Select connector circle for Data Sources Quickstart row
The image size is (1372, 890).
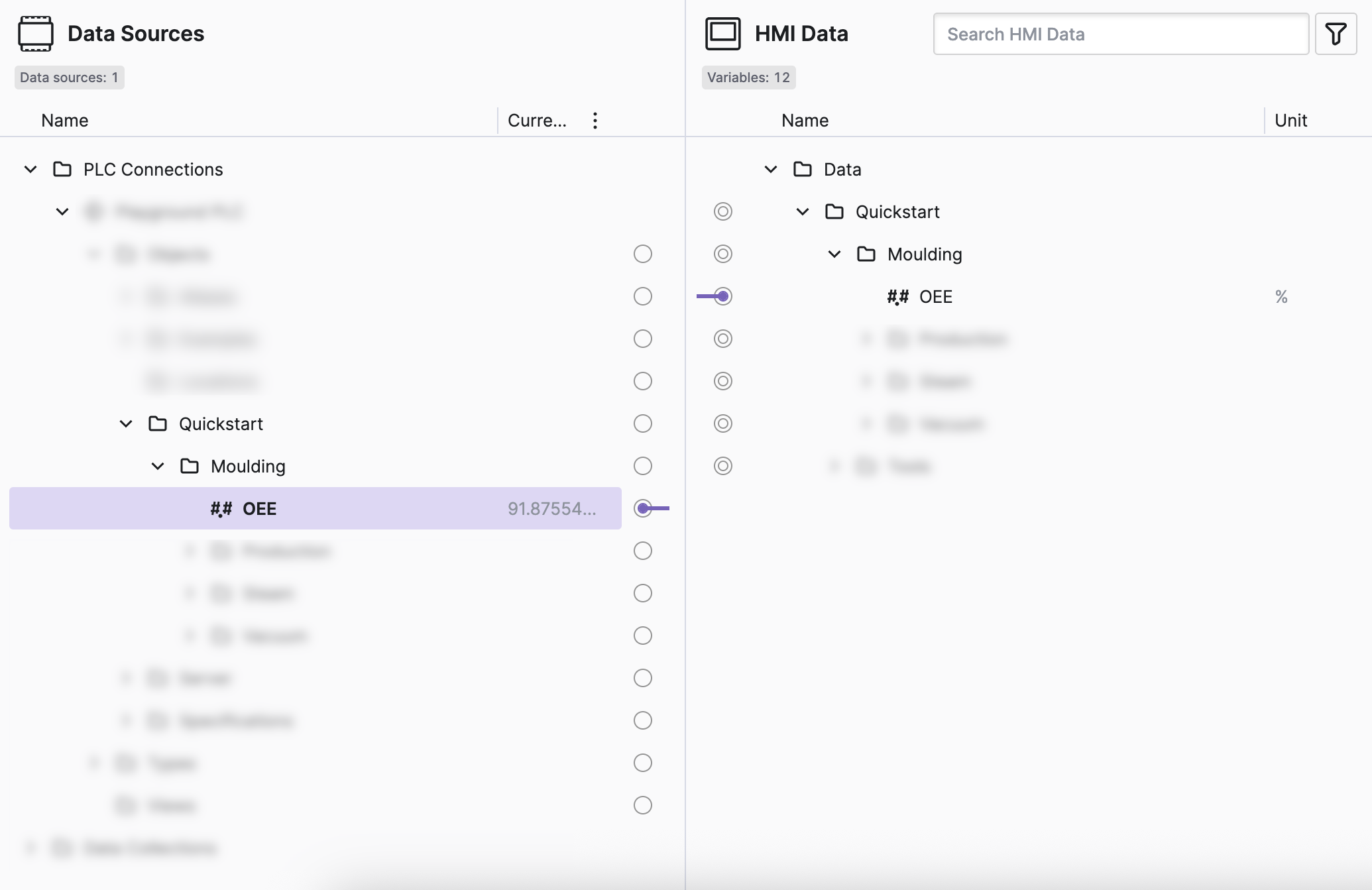(643, 423)
